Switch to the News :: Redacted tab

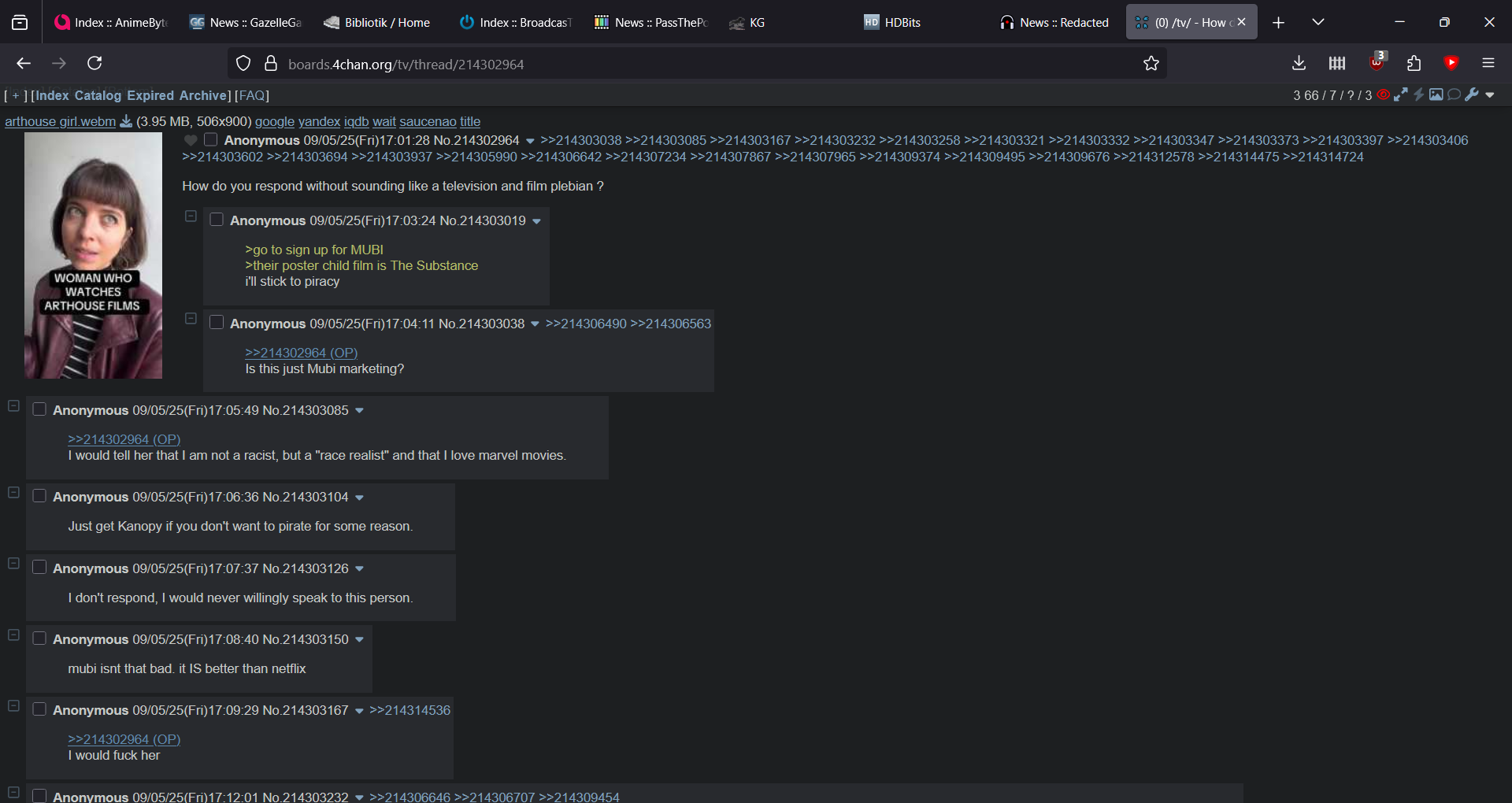[x=1056, y=22]
